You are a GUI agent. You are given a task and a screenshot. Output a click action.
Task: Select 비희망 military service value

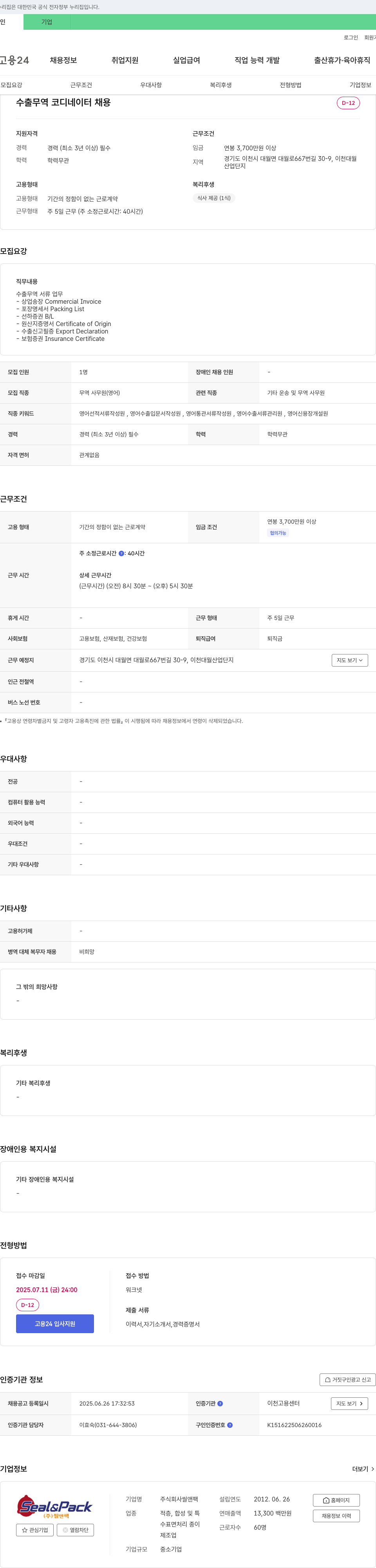point(87,952)
